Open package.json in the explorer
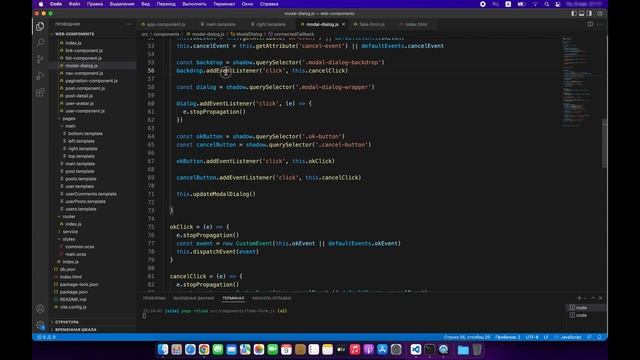The width and height of the screenshot is (640, 360). 73,292
